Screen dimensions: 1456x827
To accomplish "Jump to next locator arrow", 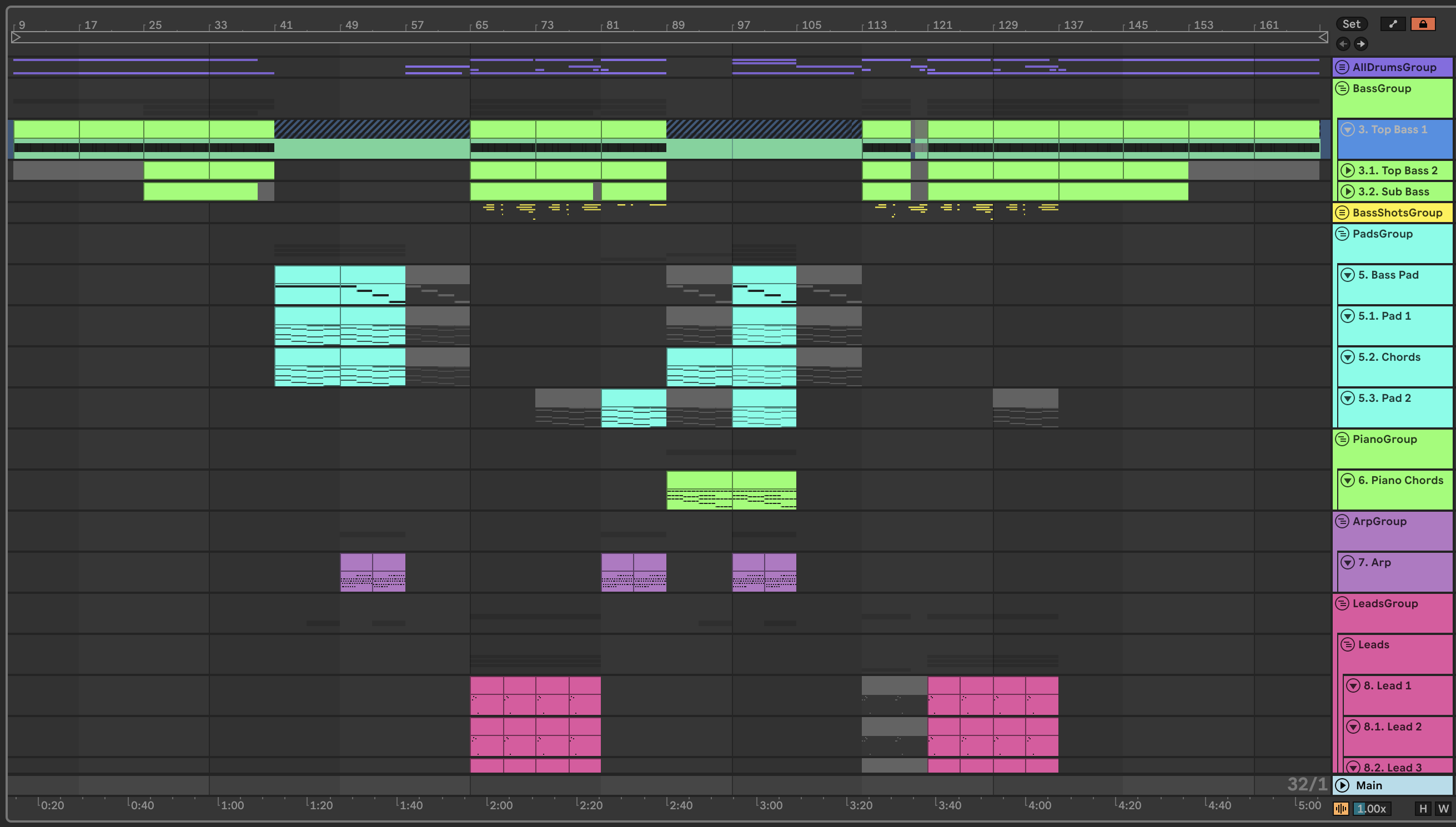I will pos(1360,44).
